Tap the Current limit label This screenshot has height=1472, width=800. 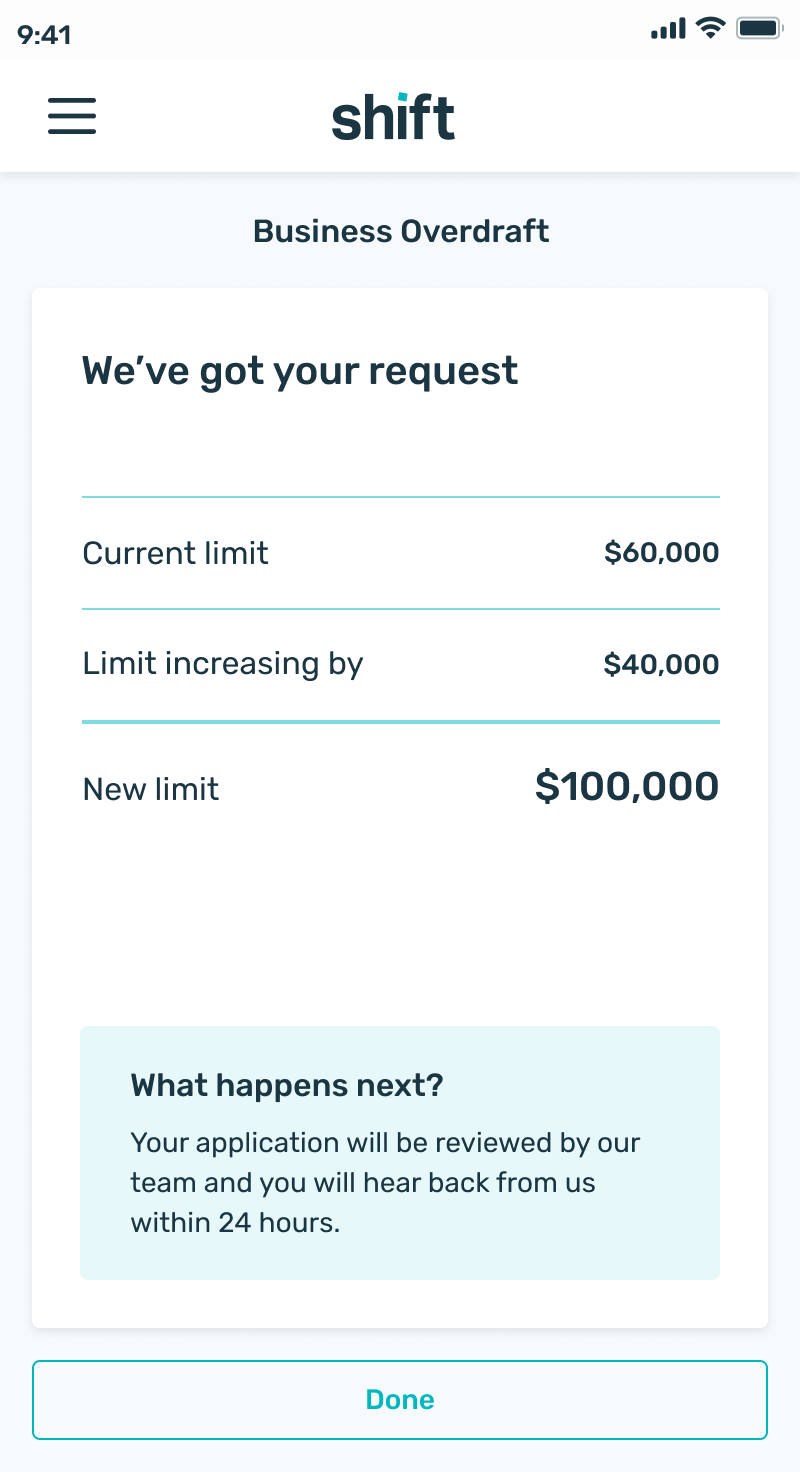click(x=176, y=553)
